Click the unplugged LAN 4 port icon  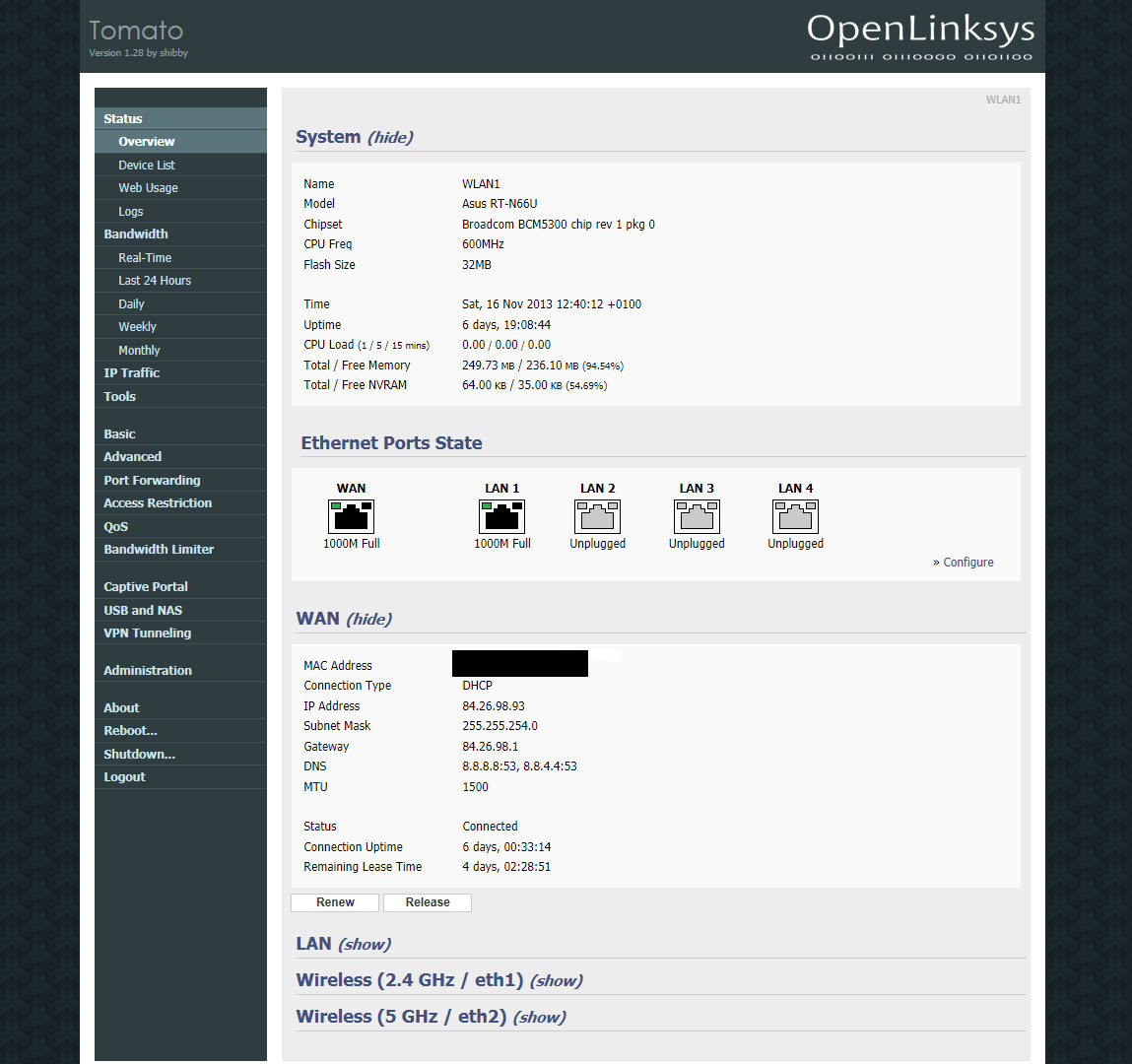(x=795, y=516)
